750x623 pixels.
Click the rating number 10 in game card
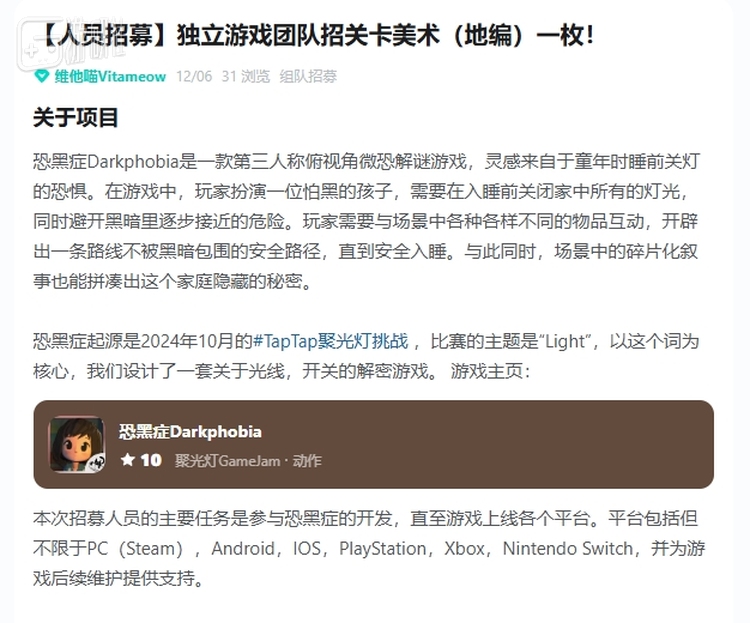click(x=150, y=460)
